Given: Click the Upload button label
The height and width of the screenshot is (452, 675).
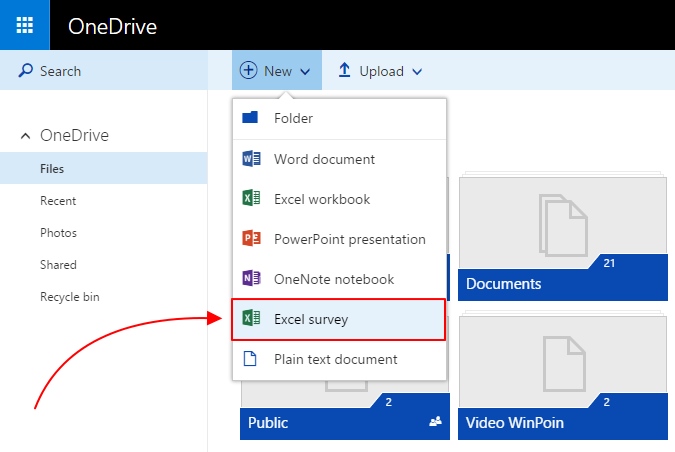Looking at the screenshot, I should [x=381, y=71].
